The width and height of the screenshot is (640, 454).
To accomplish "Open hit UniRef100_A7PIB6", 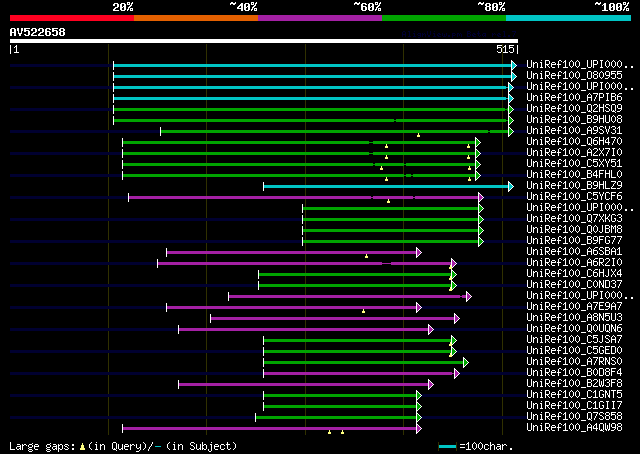I will click(x=574, y=98).
